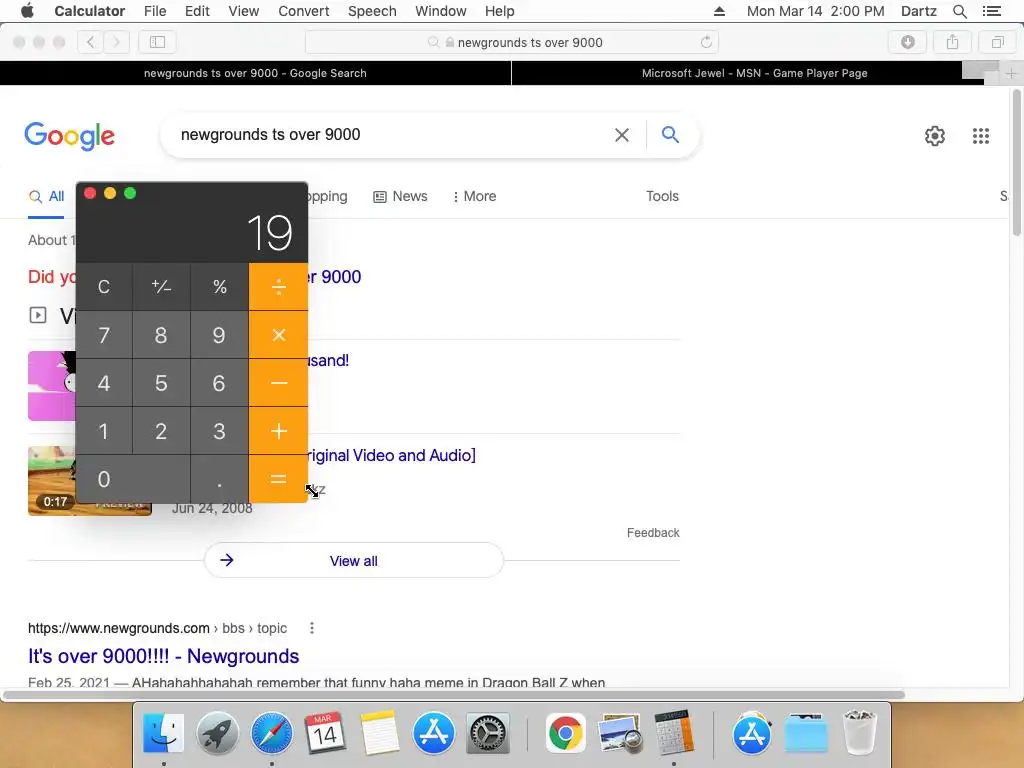This screenshot has width=1024, height=768.
Task: Open Finder from the Dock
Action: pos(163,733)
